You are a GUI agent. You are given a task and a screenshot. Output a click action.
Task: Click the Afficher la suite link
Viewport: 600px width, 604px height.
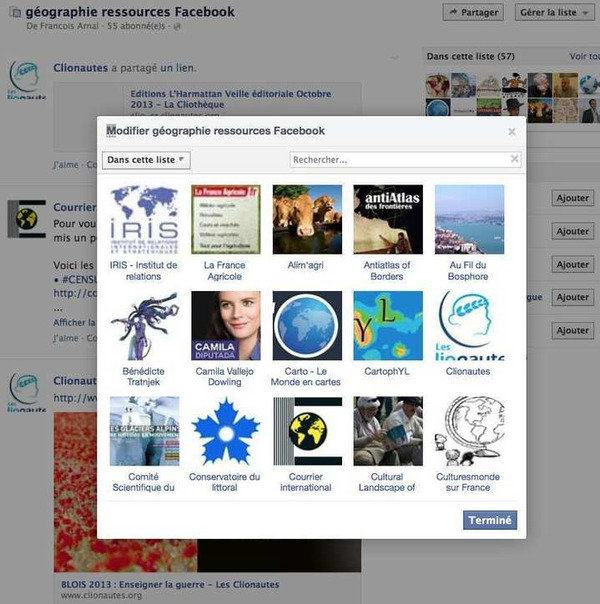(x=74, y=322)
